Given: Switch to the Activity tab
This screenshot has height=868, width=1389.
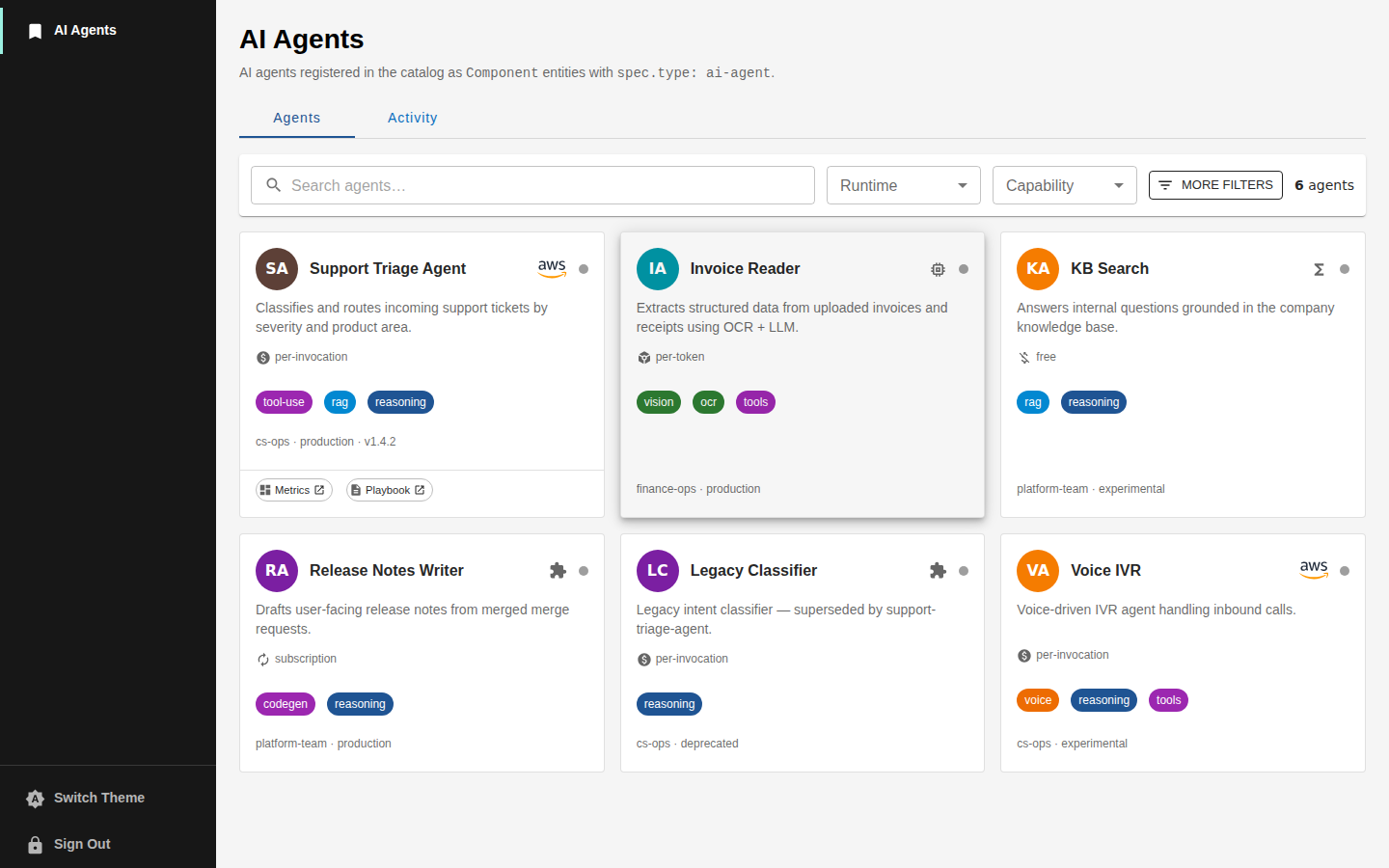Looking at the screenshot, I should click(x=413, y=118).
